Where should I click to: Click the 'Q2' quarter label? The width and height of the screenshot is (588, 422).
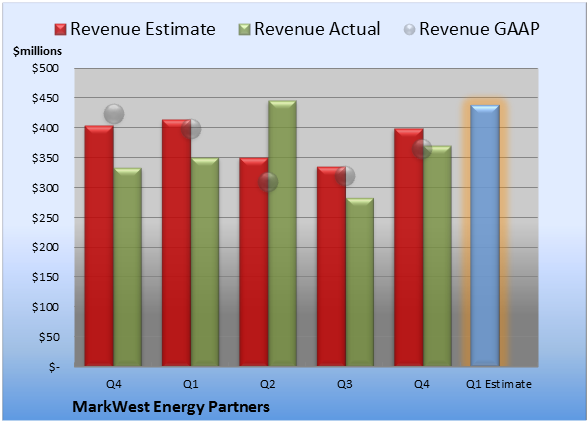coord(268,384)
